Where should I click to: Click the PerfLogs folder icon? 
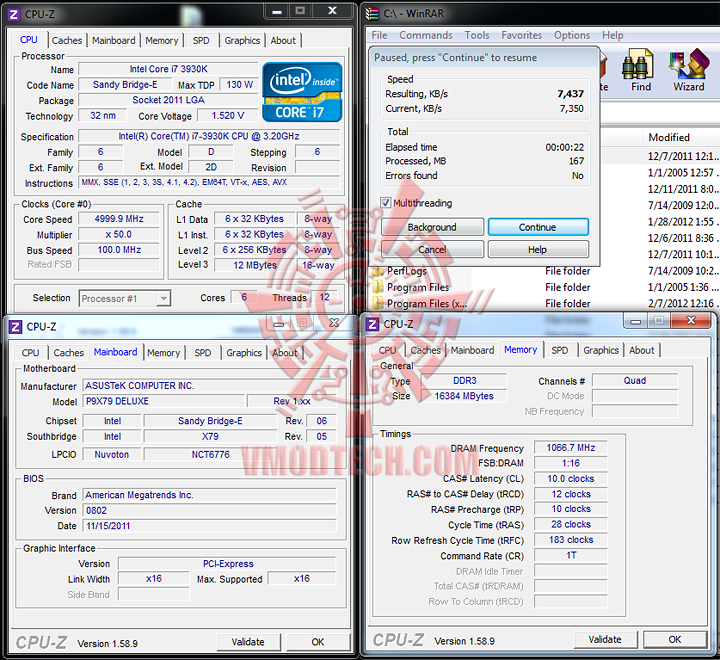click(378, 271)
